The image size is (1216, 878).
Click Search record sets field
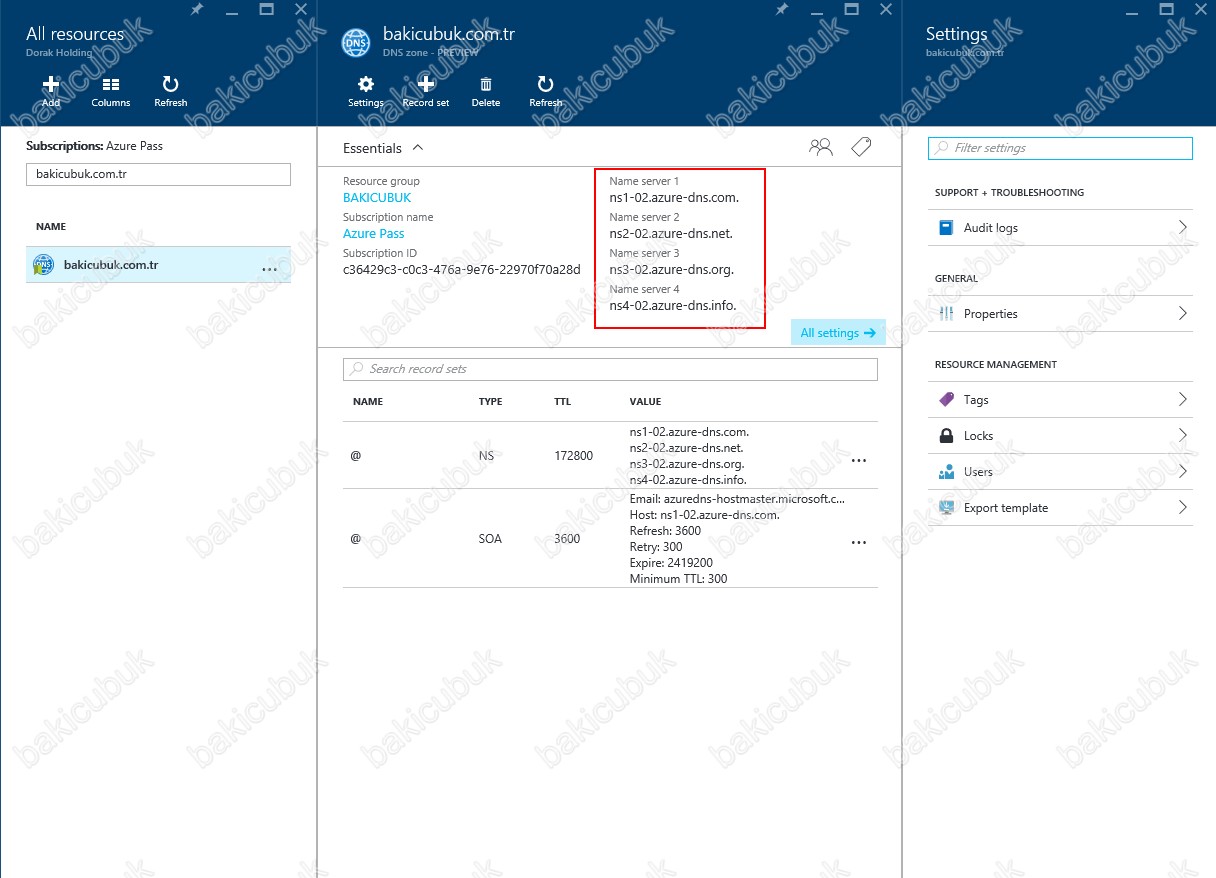(610, 369)
